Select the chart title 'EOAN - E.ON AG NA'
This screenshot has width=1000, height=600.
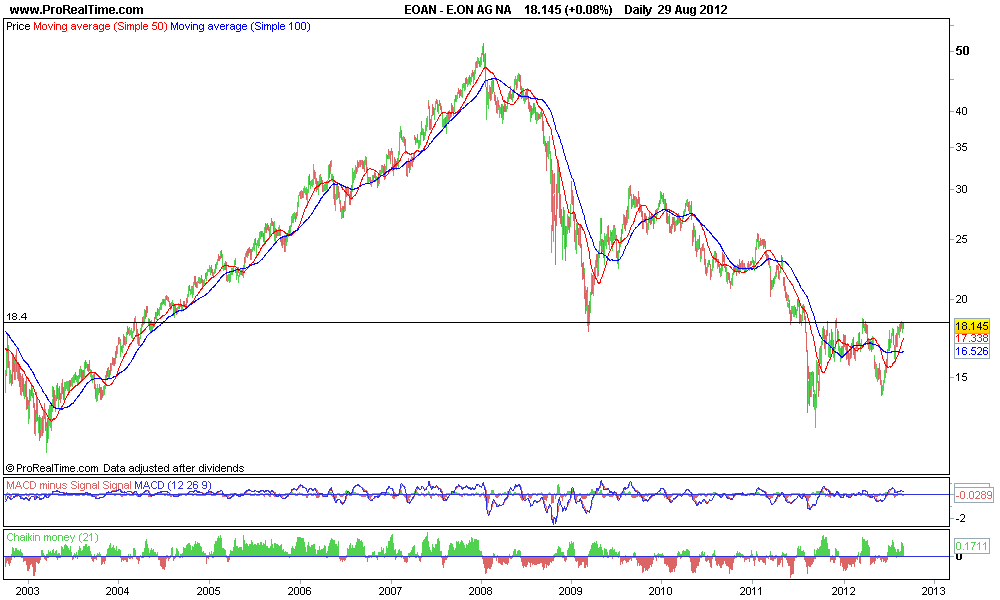[457, 10]
